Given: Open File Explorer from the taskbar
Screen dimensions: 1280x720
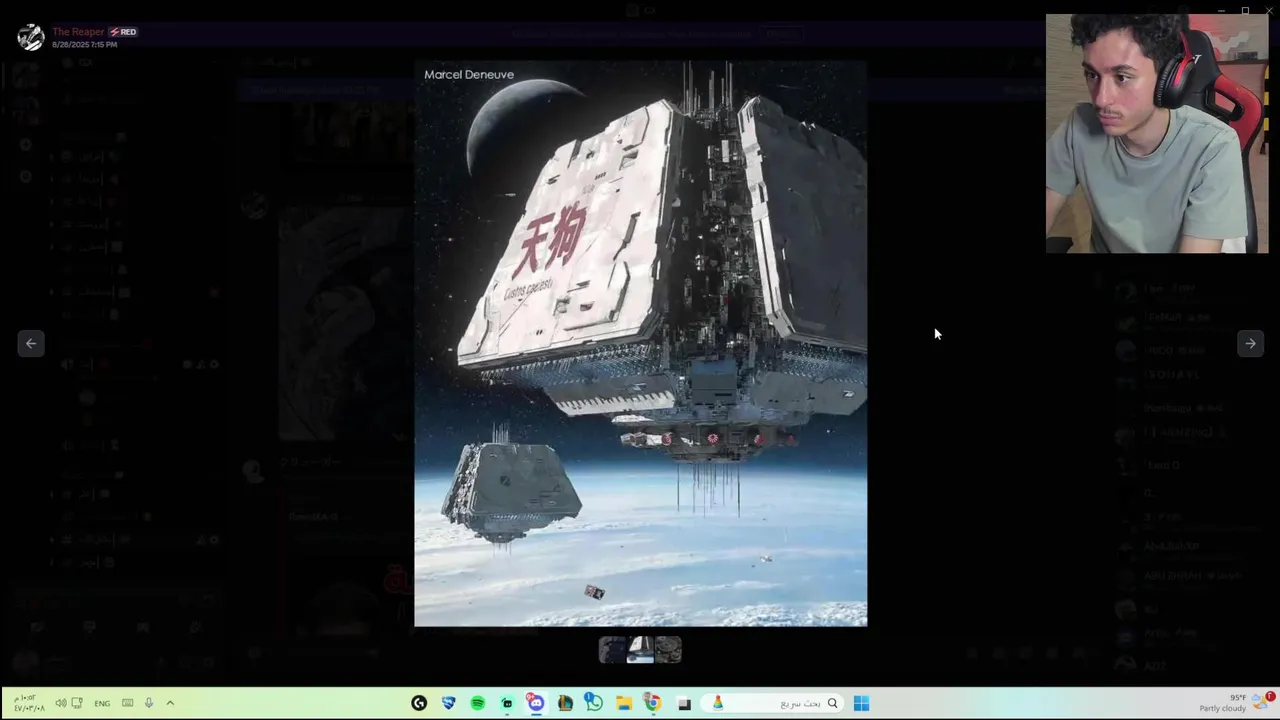Looking at the screenshot, I should pos(623,703).
